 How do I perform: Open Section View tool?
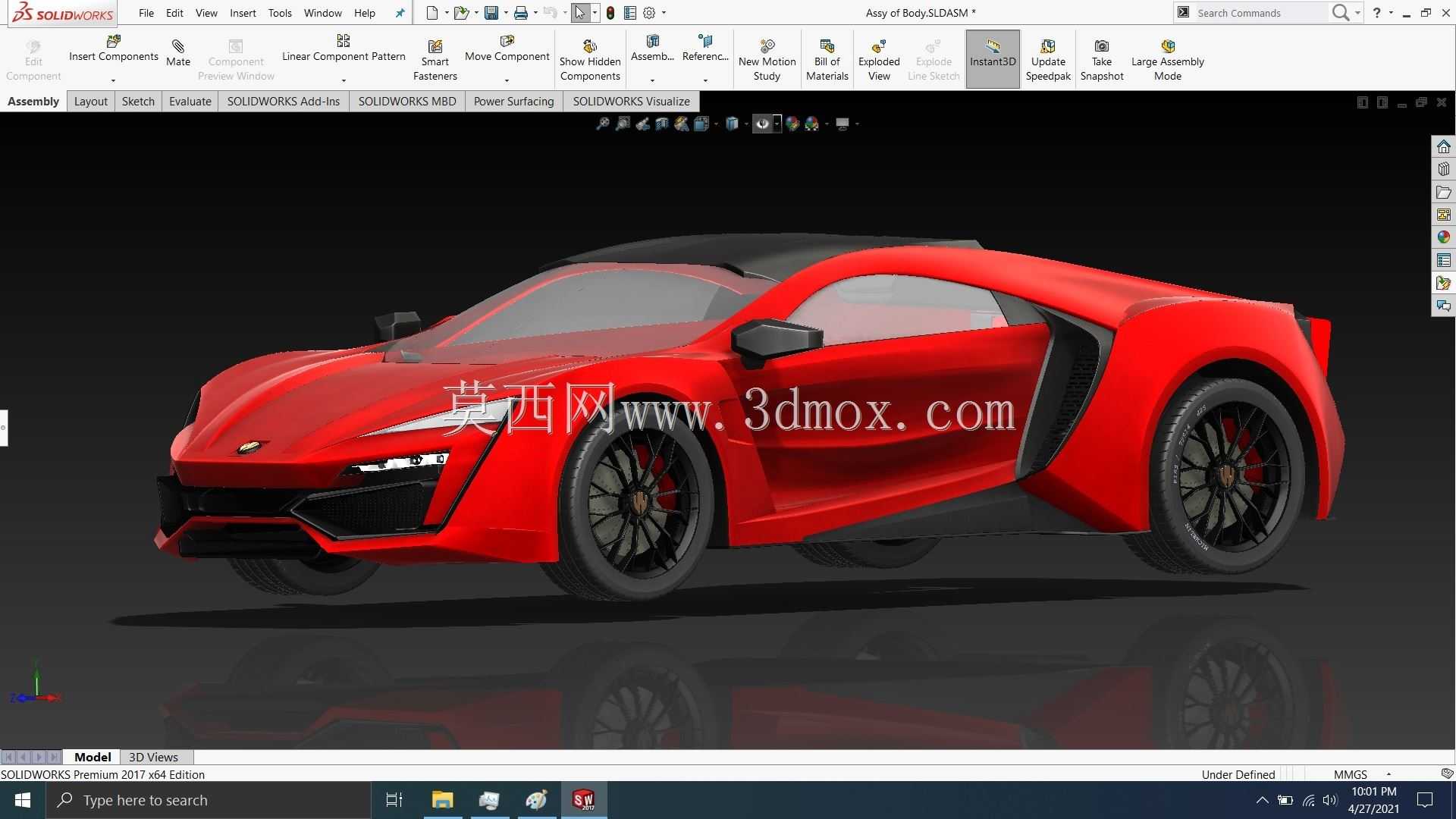click(662, 124)
